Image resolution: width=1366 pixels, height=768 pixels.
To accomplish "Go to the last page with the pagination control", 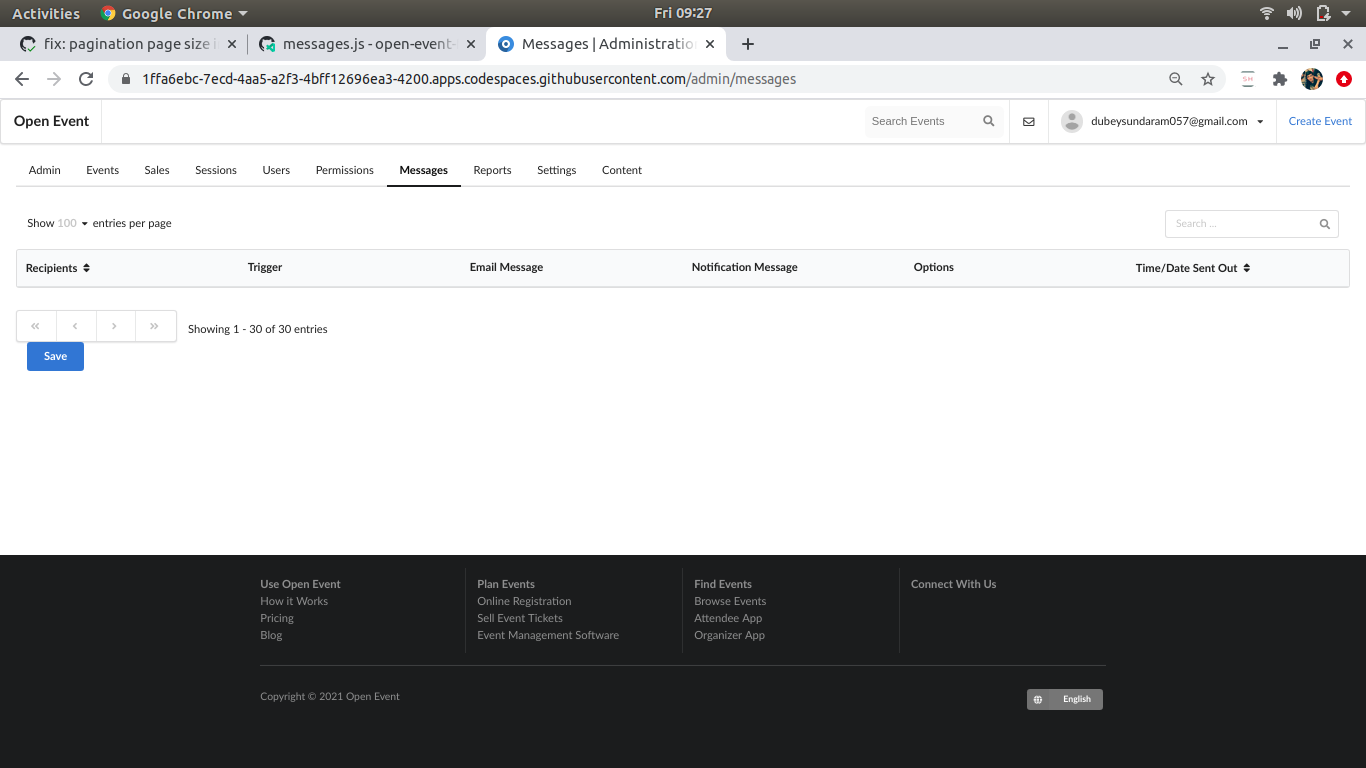I will (155, 325).
